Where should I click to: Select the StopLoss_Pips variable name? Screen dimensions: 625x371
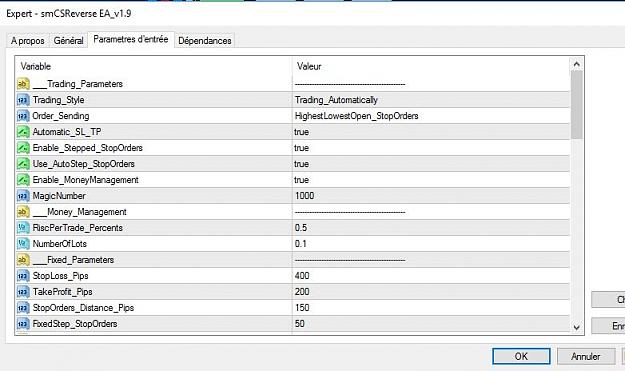click(60, 276)
